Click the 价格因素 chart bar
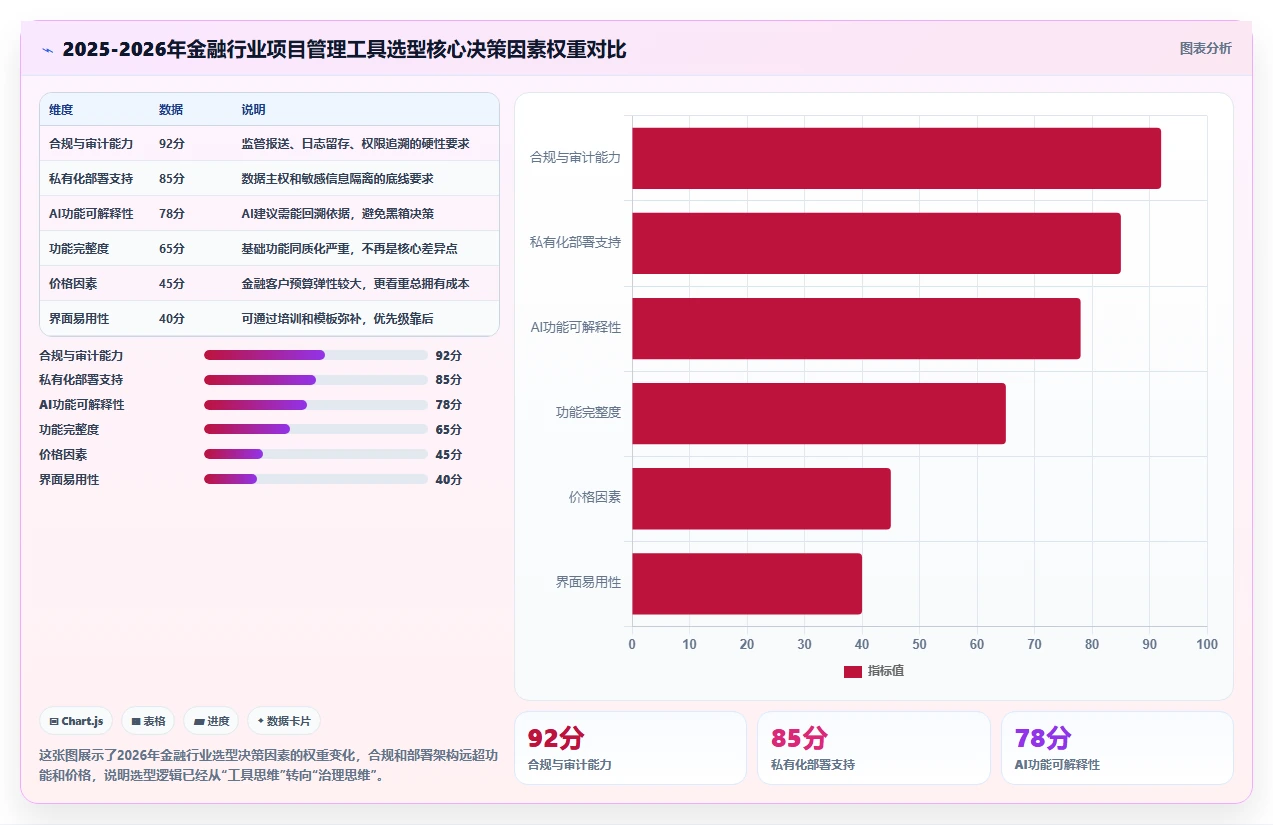1273x825 pixels. point(761,498)
